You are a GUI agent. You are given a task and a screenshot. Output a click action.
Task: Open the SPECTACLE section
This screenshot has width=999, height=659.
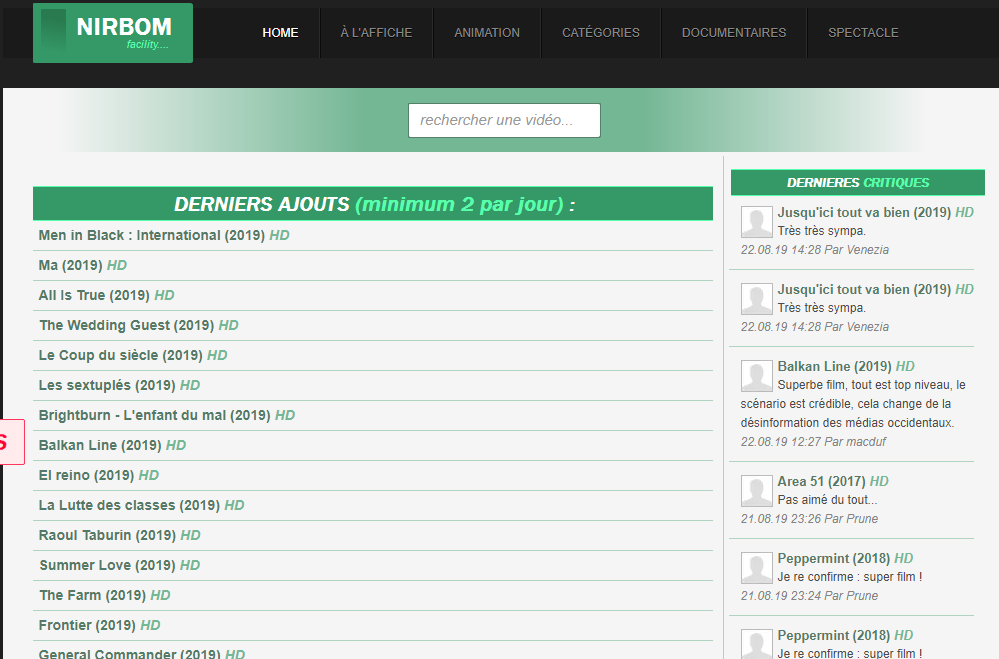pos(863,33)
